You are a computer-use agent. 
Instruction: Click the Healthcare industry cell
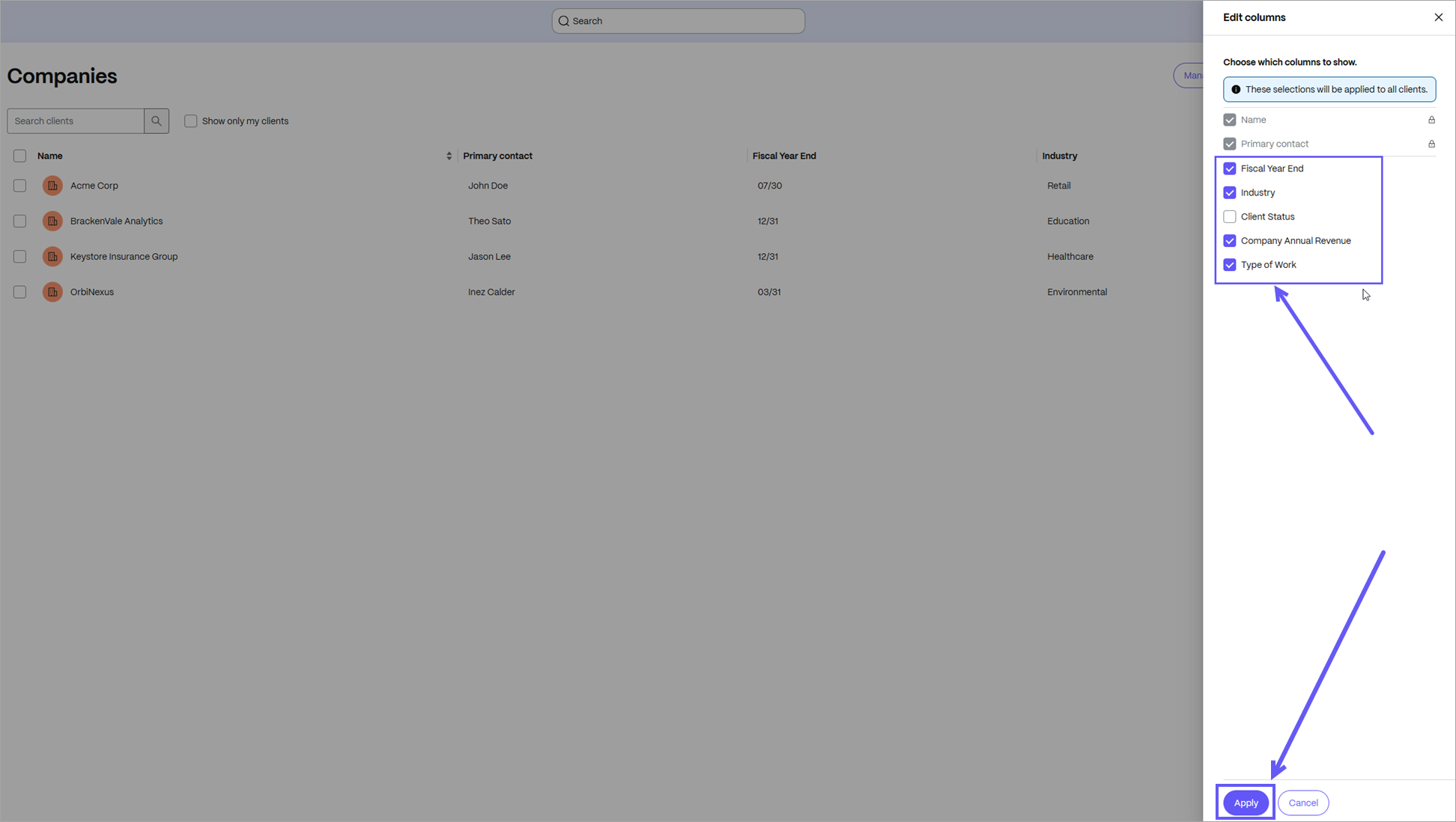pos(1070,257)
